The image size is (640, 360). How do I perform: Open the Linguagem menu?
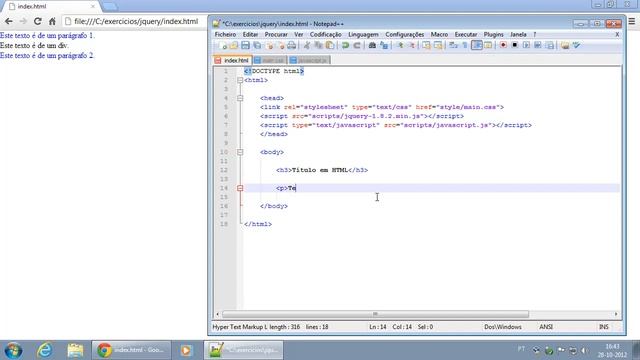pyautogui.click(x=363, y=35)
